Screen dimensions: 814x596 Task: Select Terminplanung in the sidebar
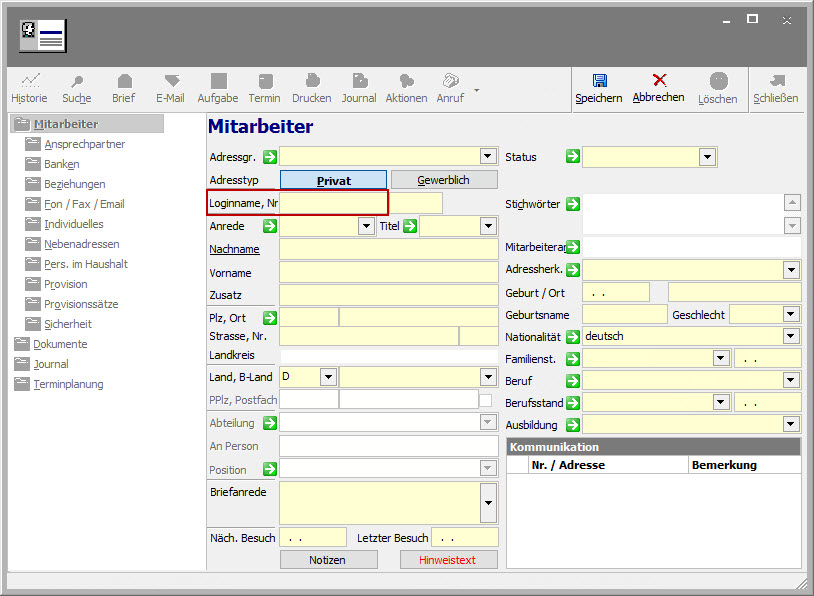point(68,384)
